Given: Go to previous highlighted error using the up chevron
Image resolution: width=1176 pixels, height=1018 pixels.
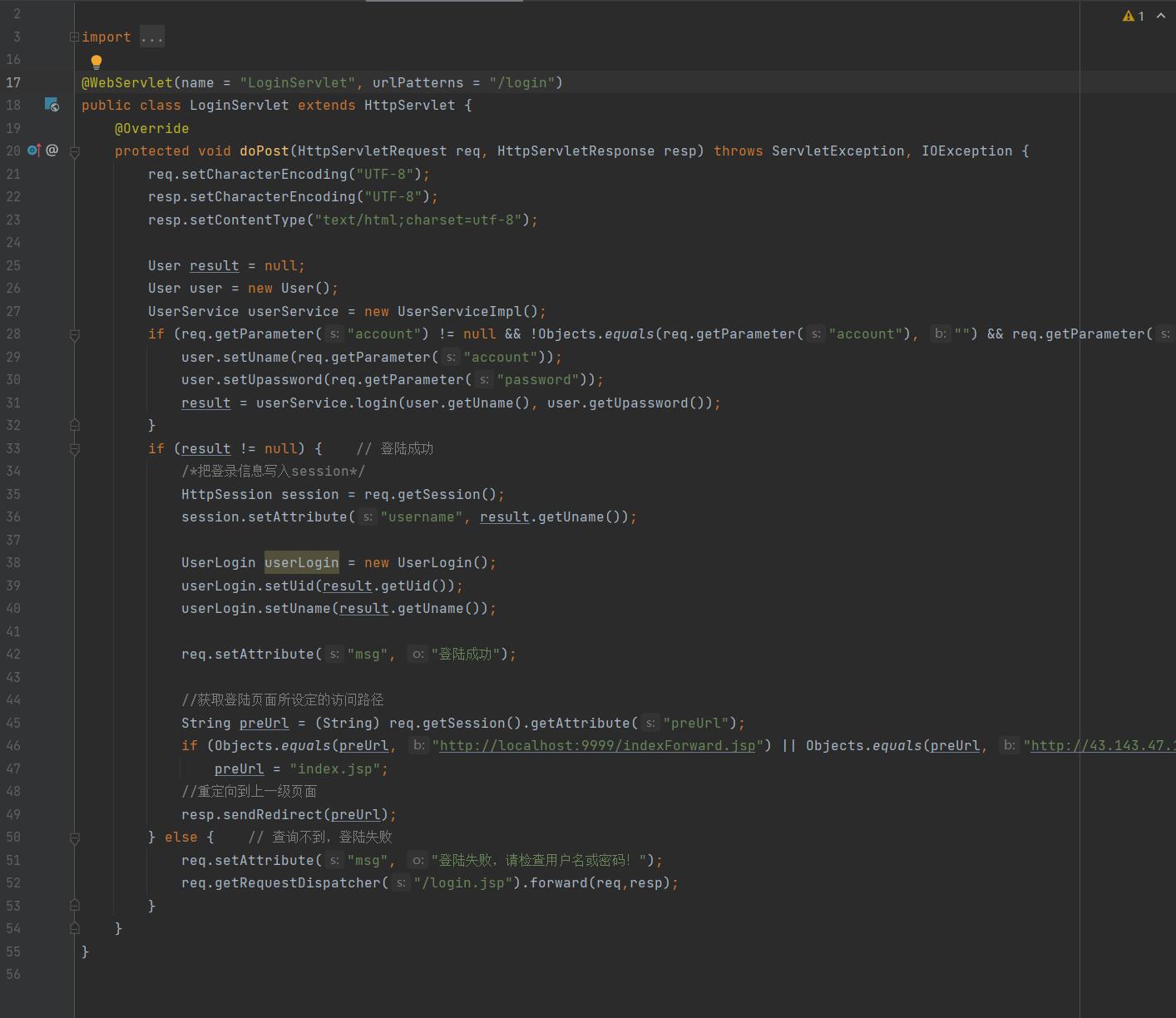Looking at the screenshot, I should click(x=1161, y=16).
